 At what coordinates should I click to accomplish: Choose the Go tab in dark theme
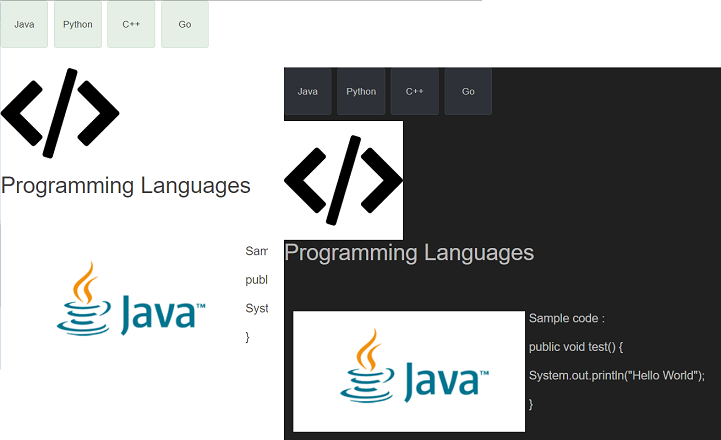(468, 91)
